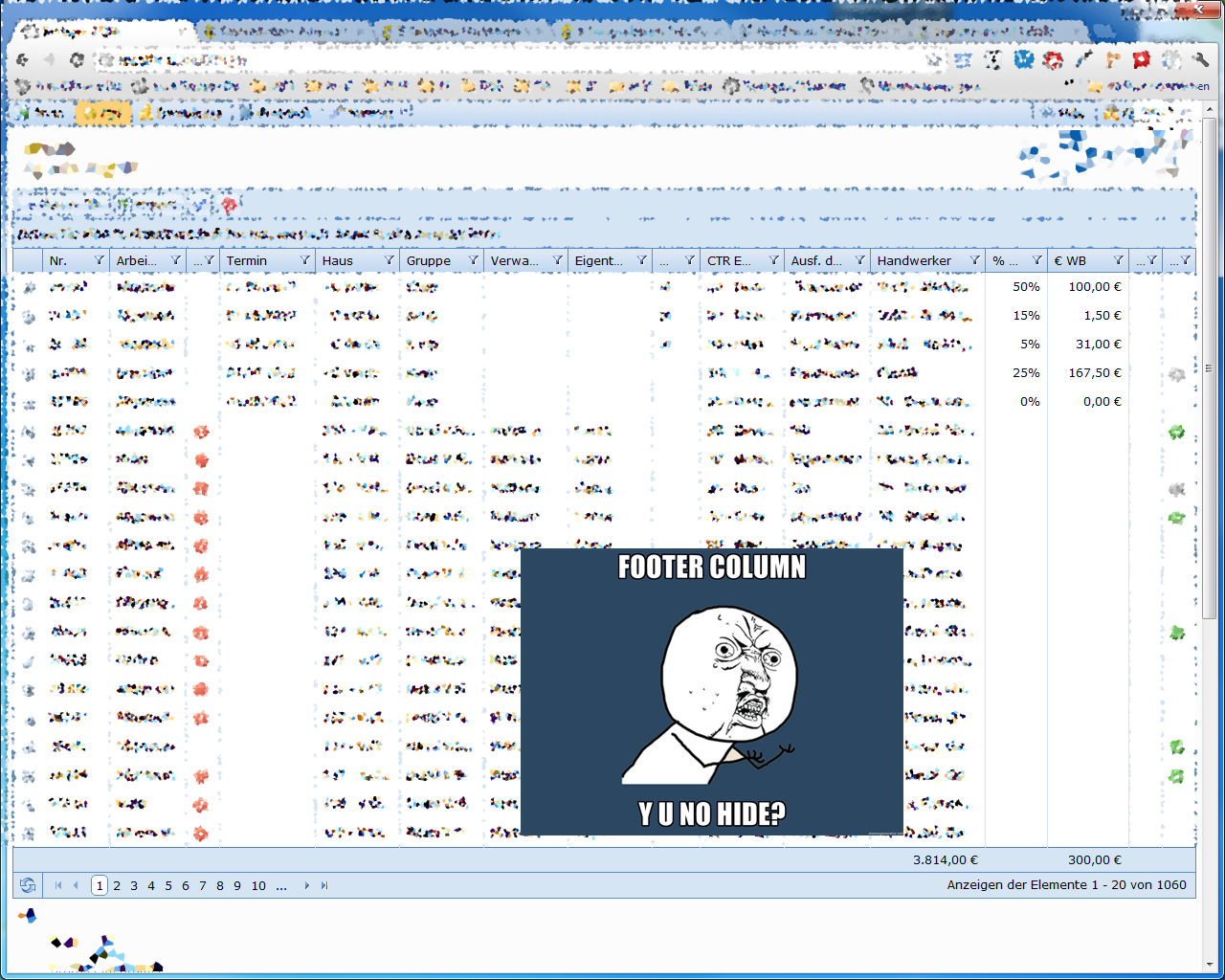Refresh the grid with the pager refresh icon
The width and height of the screenshot is (1225, 980).
pos(28,885)
